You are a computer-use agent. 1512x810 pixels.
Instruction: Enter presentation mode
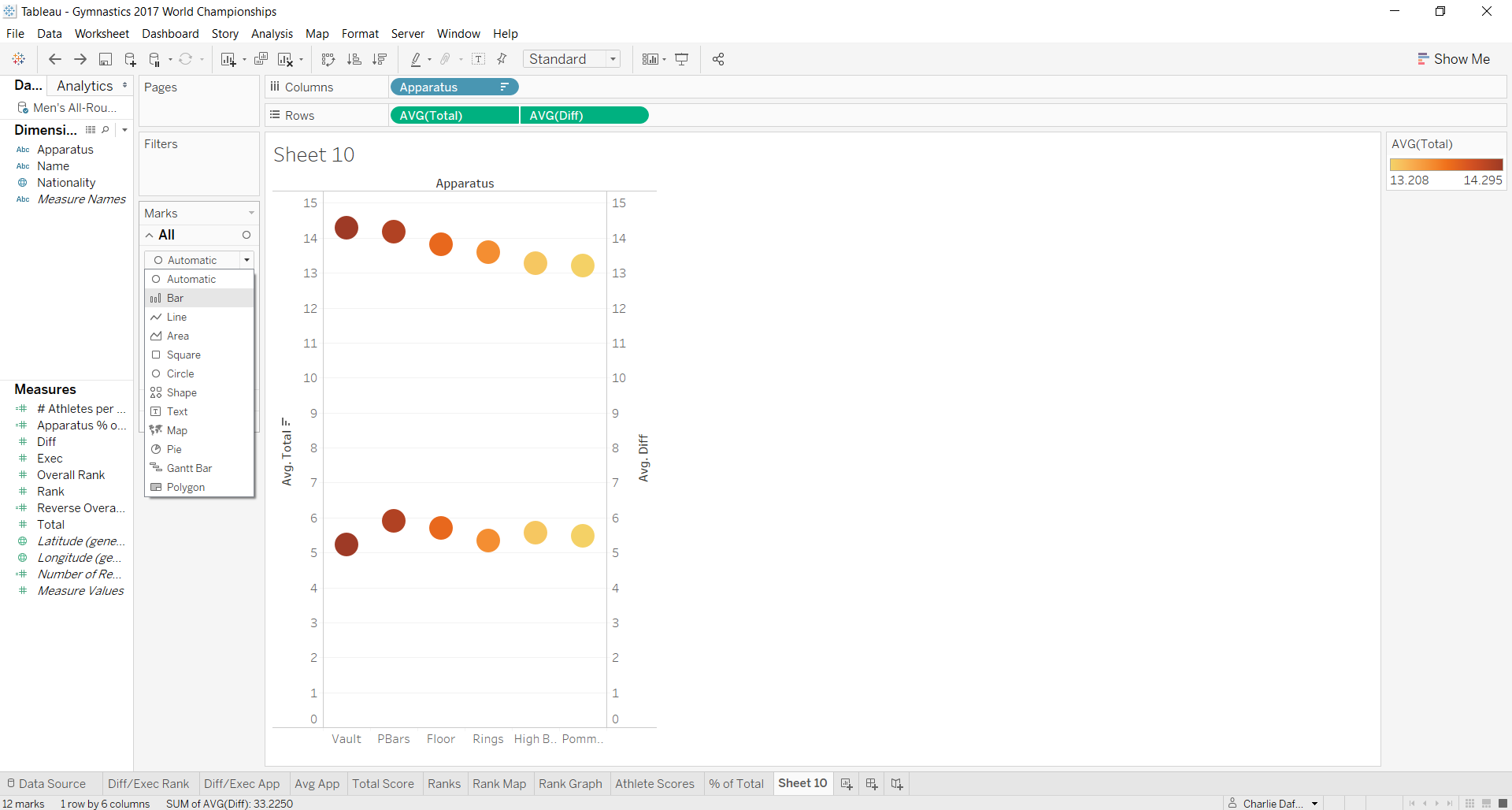681,59
